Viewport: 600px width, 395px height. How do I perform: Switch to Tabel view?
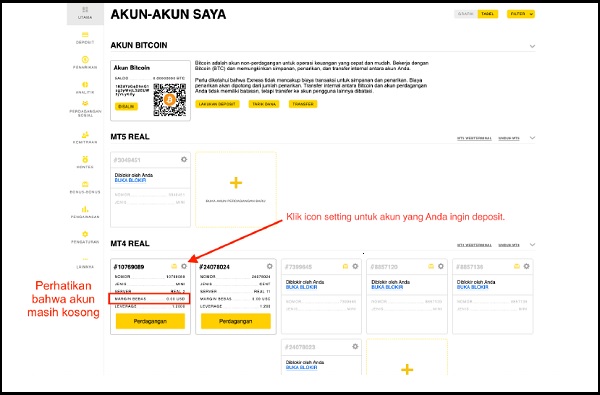tap(488, 14)
